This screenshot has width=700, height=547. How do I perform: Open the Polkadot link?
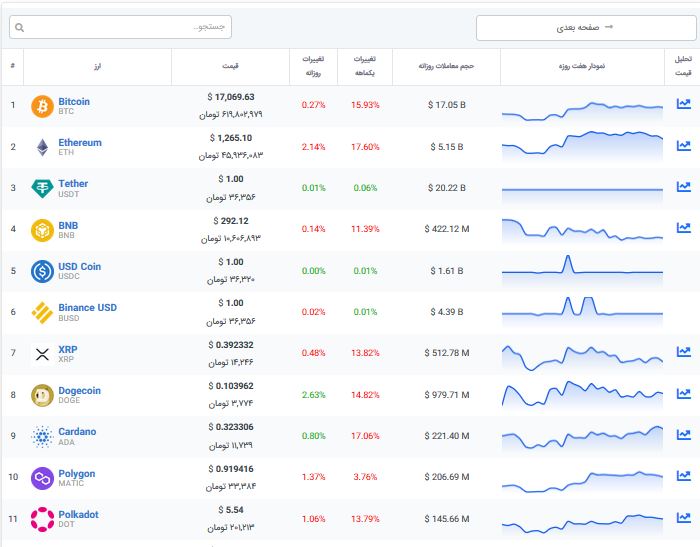click(79, 514)
